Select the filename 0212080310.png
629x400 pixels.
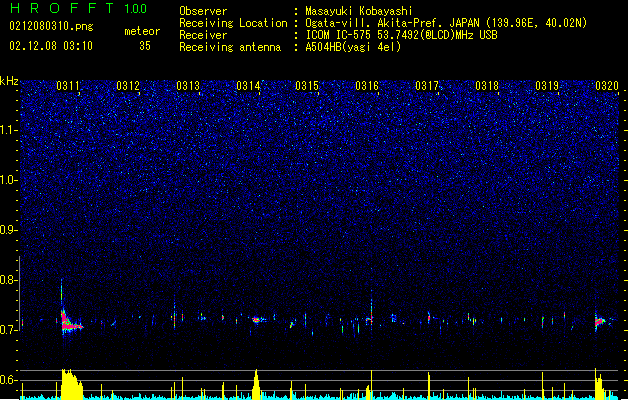(x=51, y=26)
